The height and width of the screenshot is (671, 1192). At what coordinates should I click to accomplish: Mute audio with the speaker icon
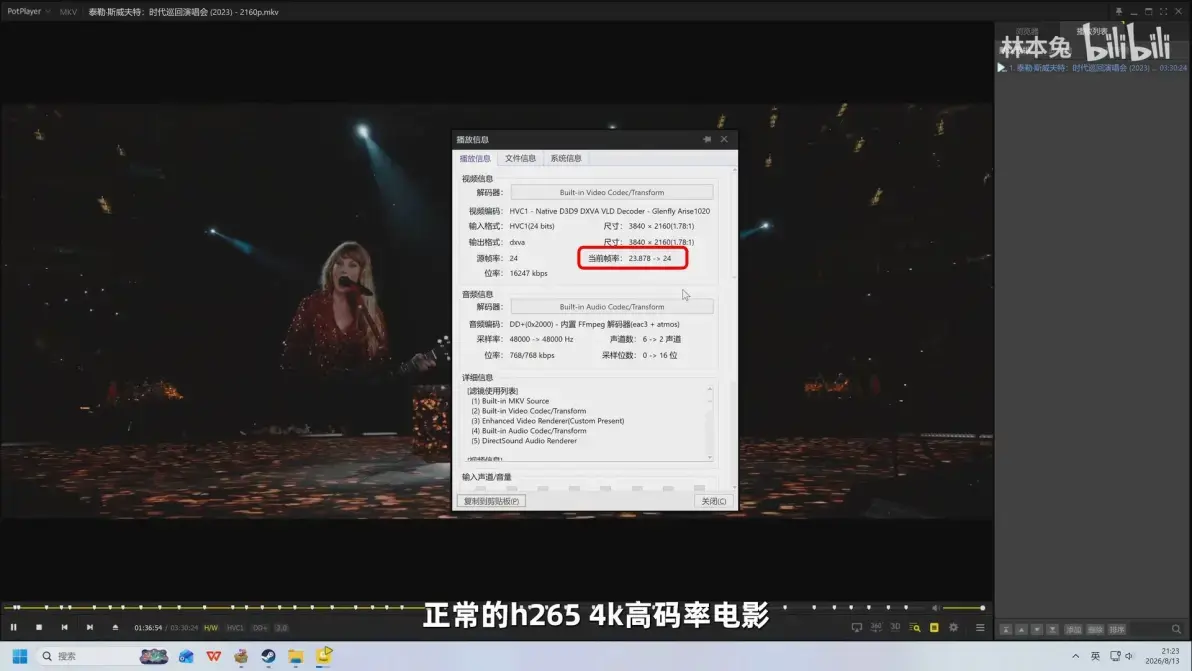pyautogui.click(x=935, y=608)
